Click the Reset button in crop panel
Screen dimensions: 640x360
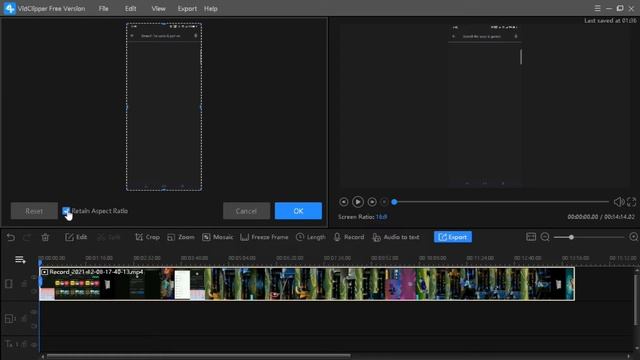[x=34, y=211]
